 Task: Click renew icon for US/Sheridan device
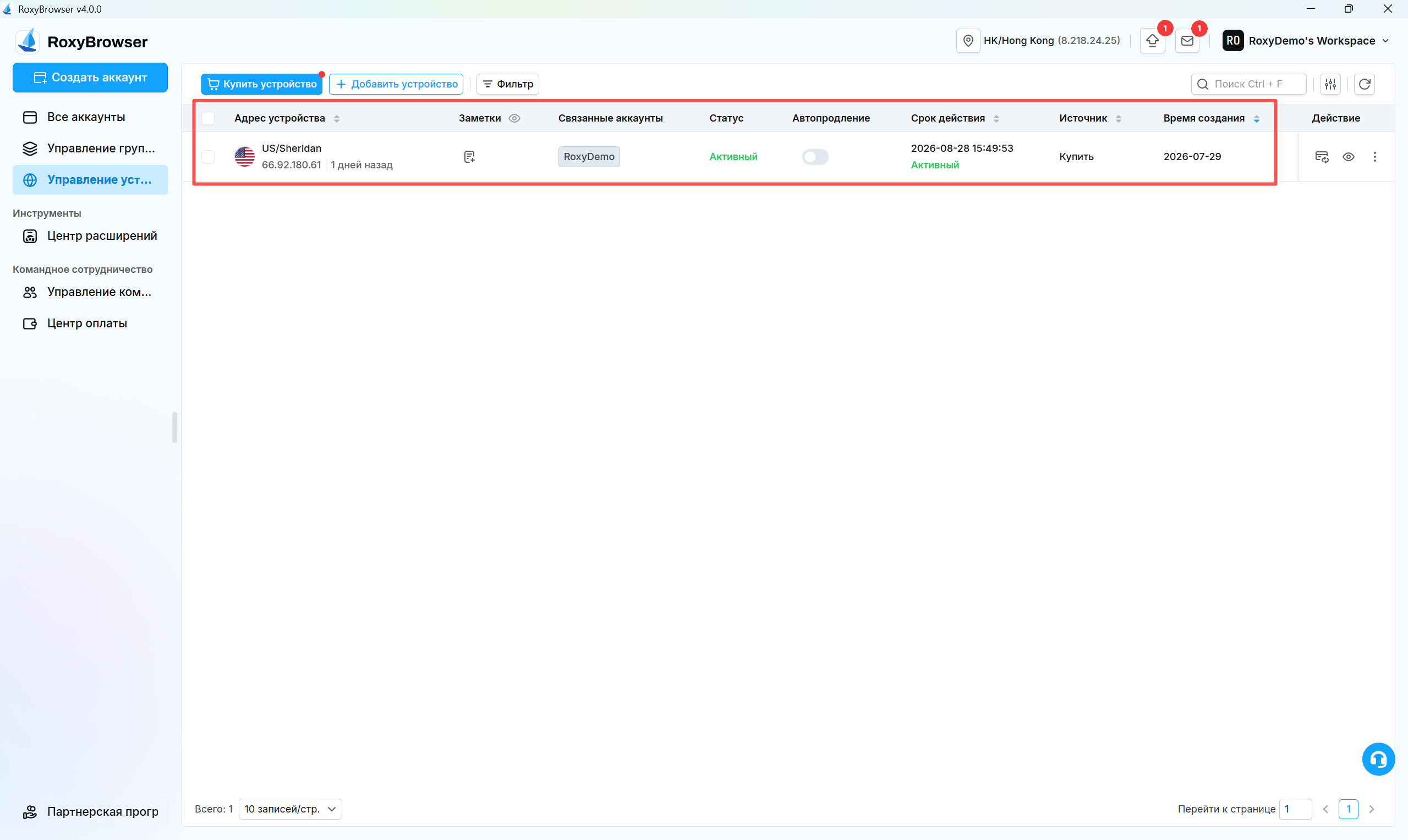point(1322,157)
